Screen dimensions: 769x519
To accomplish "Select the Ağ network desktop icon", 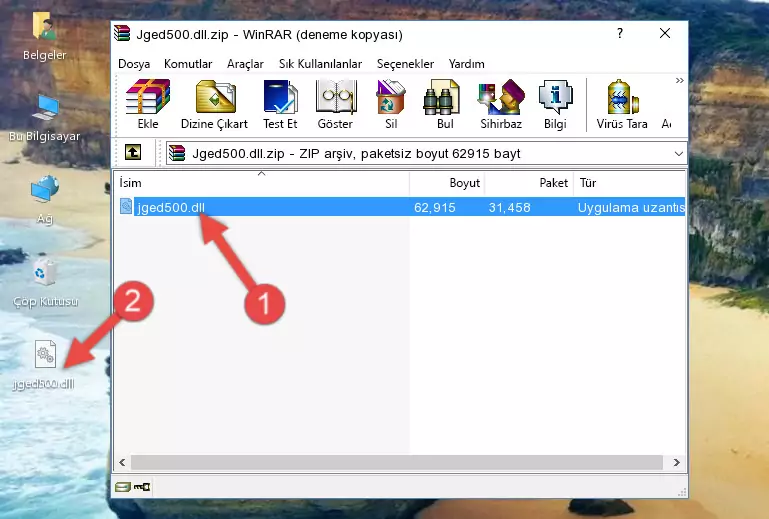I will 45,200.
